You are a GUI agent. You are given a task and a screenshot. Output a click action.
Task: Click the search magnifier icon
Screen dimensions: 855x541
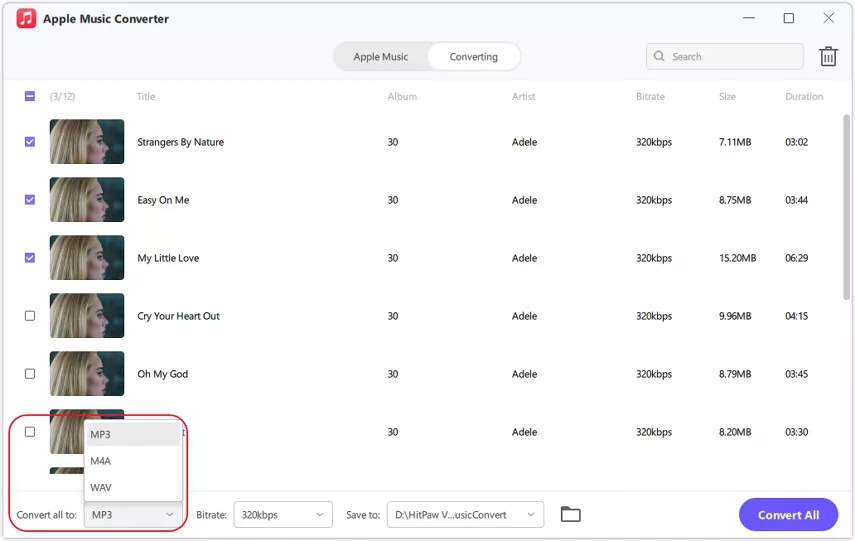660,57
